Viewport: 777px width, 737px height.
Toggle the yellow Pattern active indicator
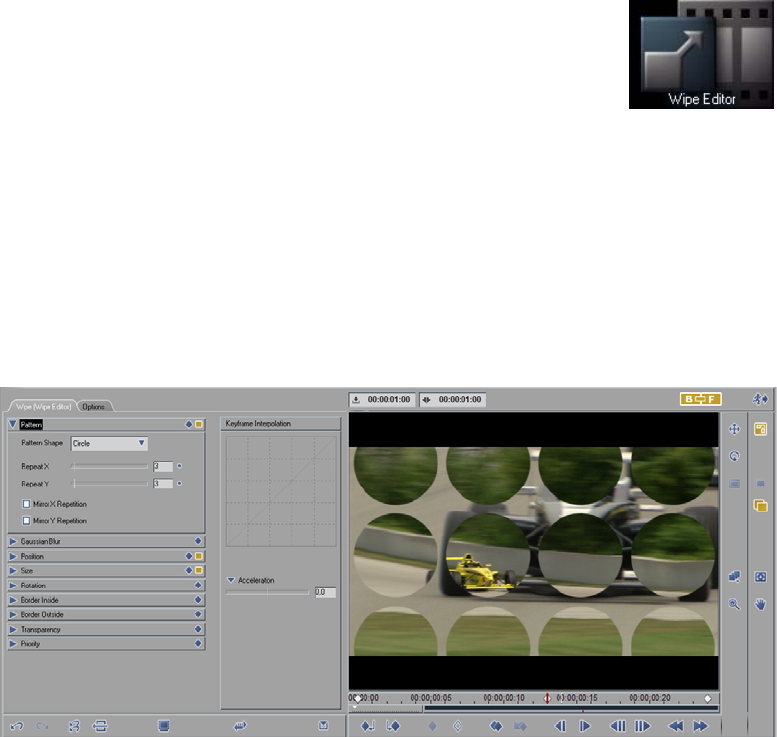[x=199, y=424]
